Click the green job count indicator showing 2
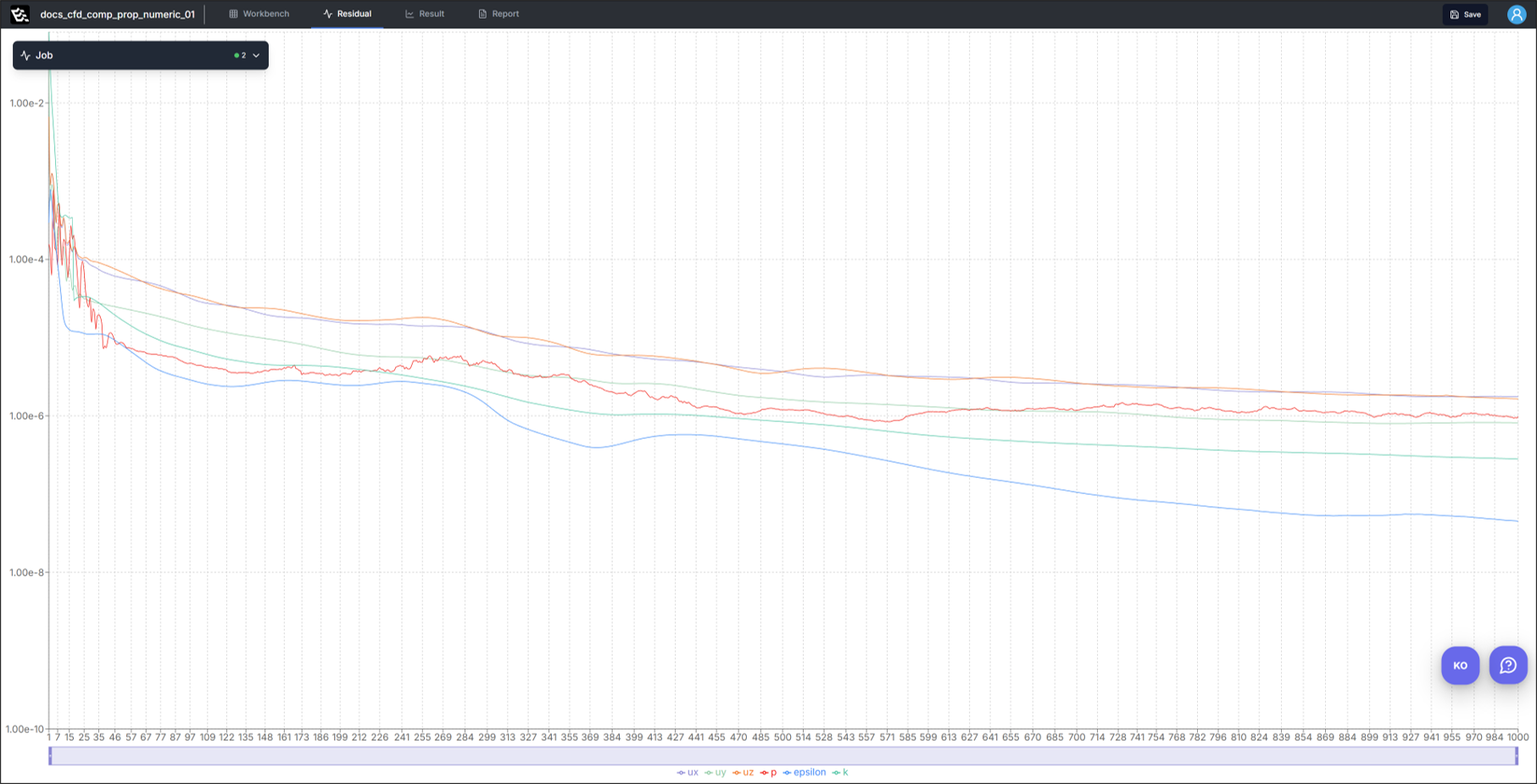This screenshot has width=1537, height=784. 240,56
